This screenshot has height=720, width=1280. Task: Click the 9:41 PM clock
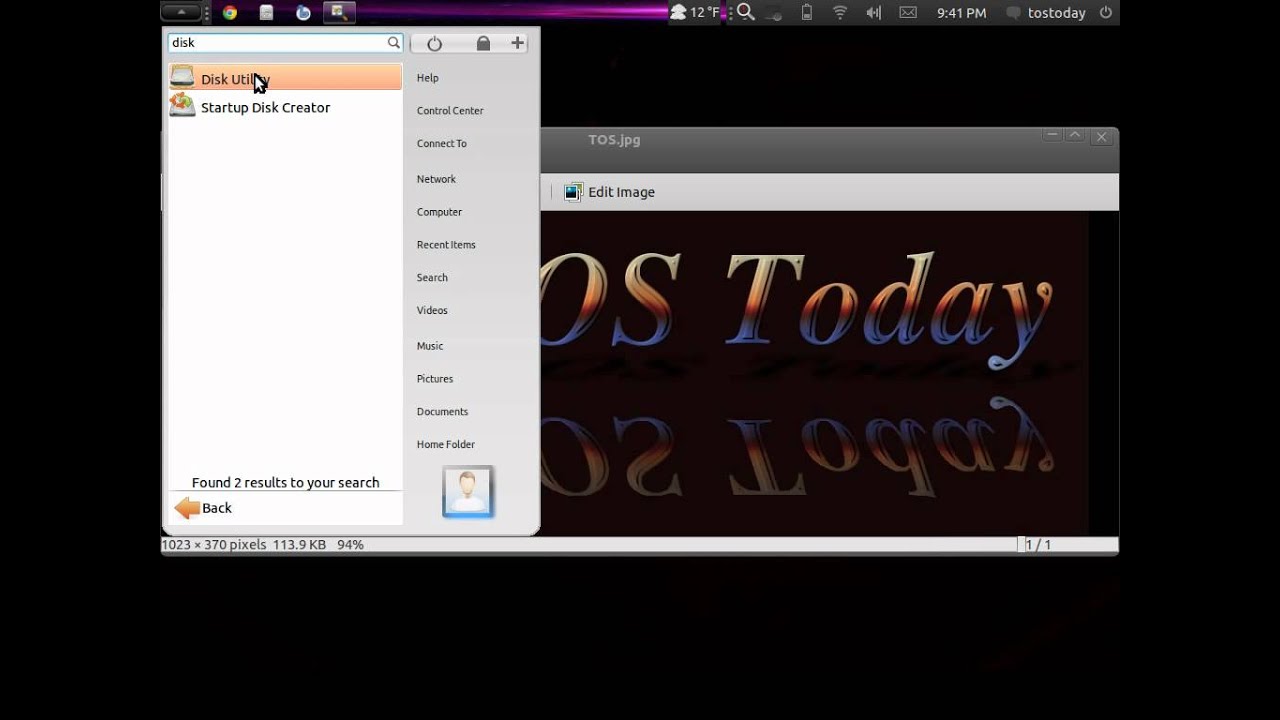pyautogui.click(x=962, y=13)
